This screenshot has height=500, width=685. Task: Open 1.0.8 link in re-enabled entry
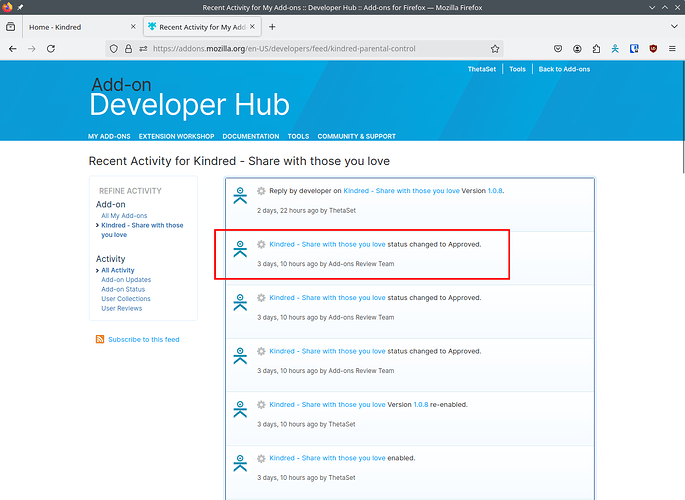(421, 405)
